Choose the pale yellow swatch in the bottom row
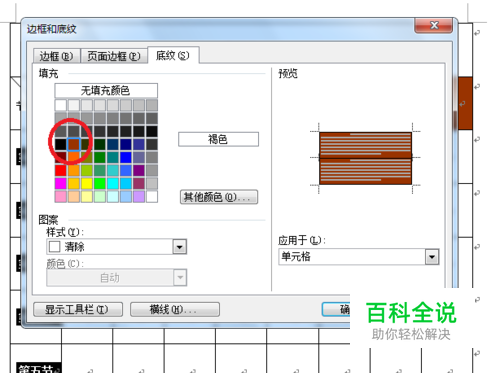Screen dimensions: 500x373 pos(87,196)
